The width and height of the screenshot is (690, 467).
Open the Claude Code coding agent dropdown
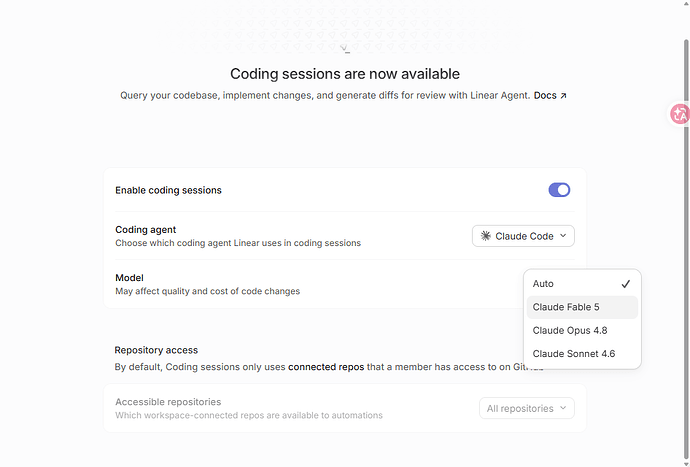[523, 236]
